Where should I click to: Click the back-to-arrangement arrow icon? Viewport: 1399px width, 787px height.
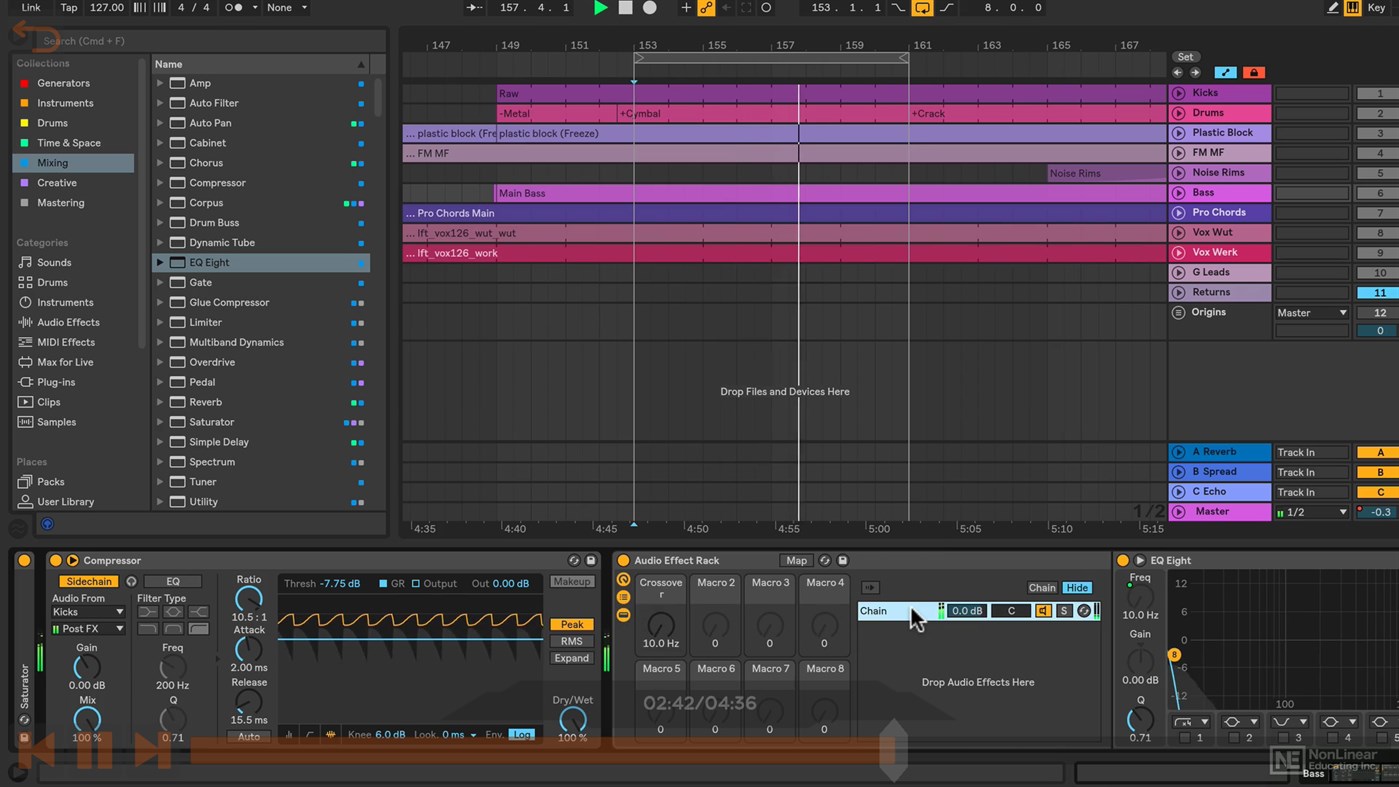pos(727,7)
